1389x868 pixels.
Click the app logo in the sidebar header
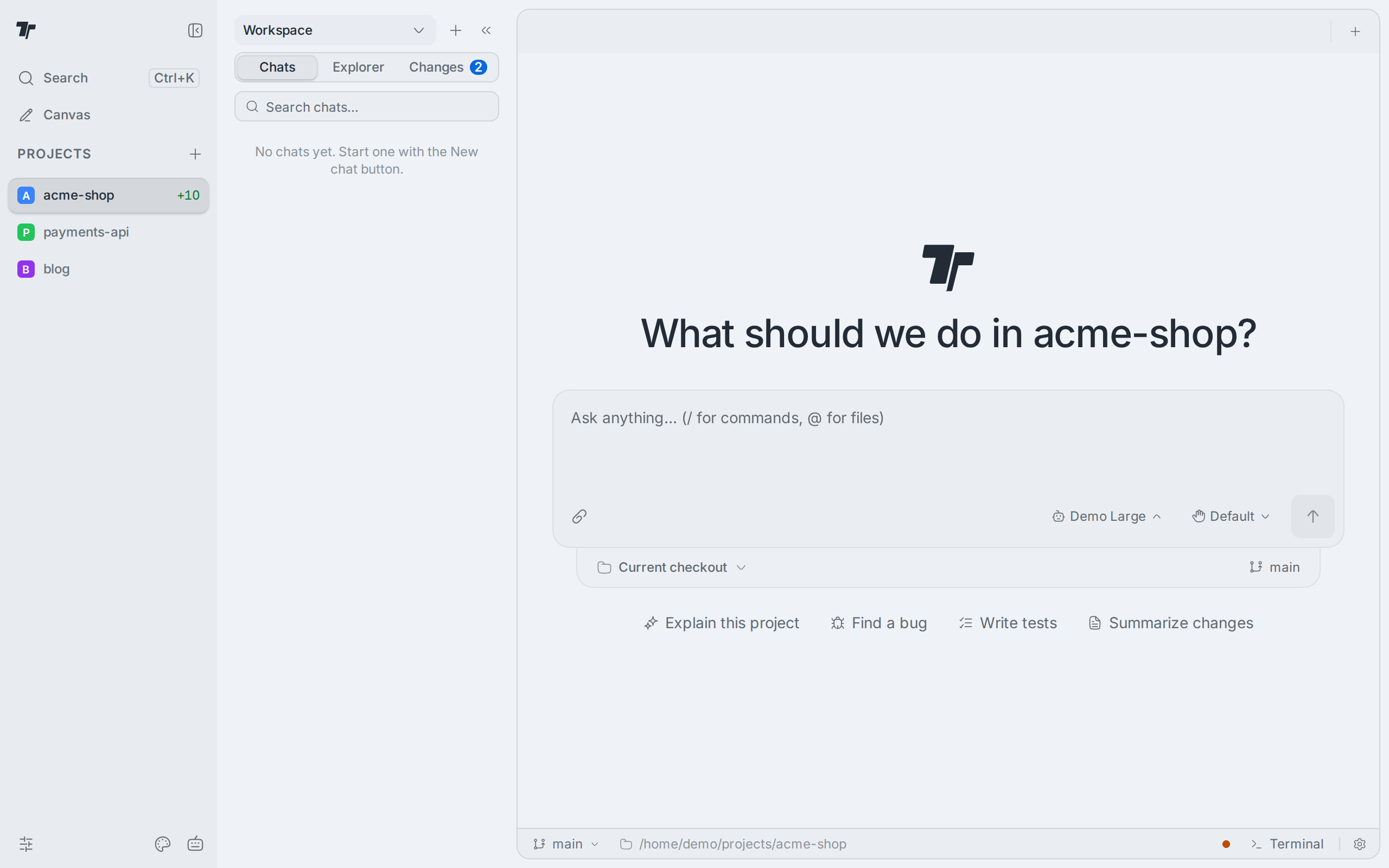click(26, 30)
